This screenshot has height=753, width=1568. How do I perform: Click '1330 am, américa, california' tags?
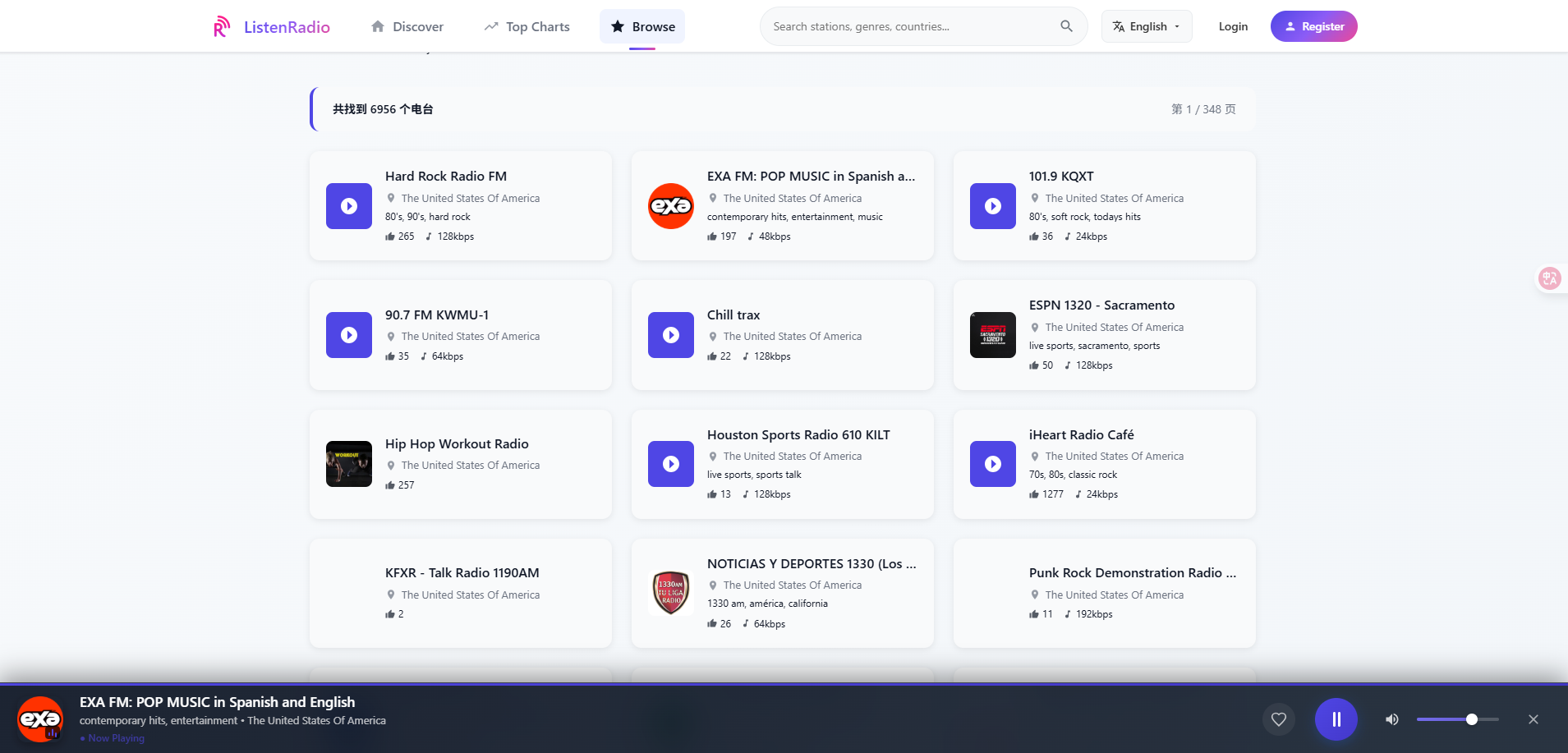[767, 604]
